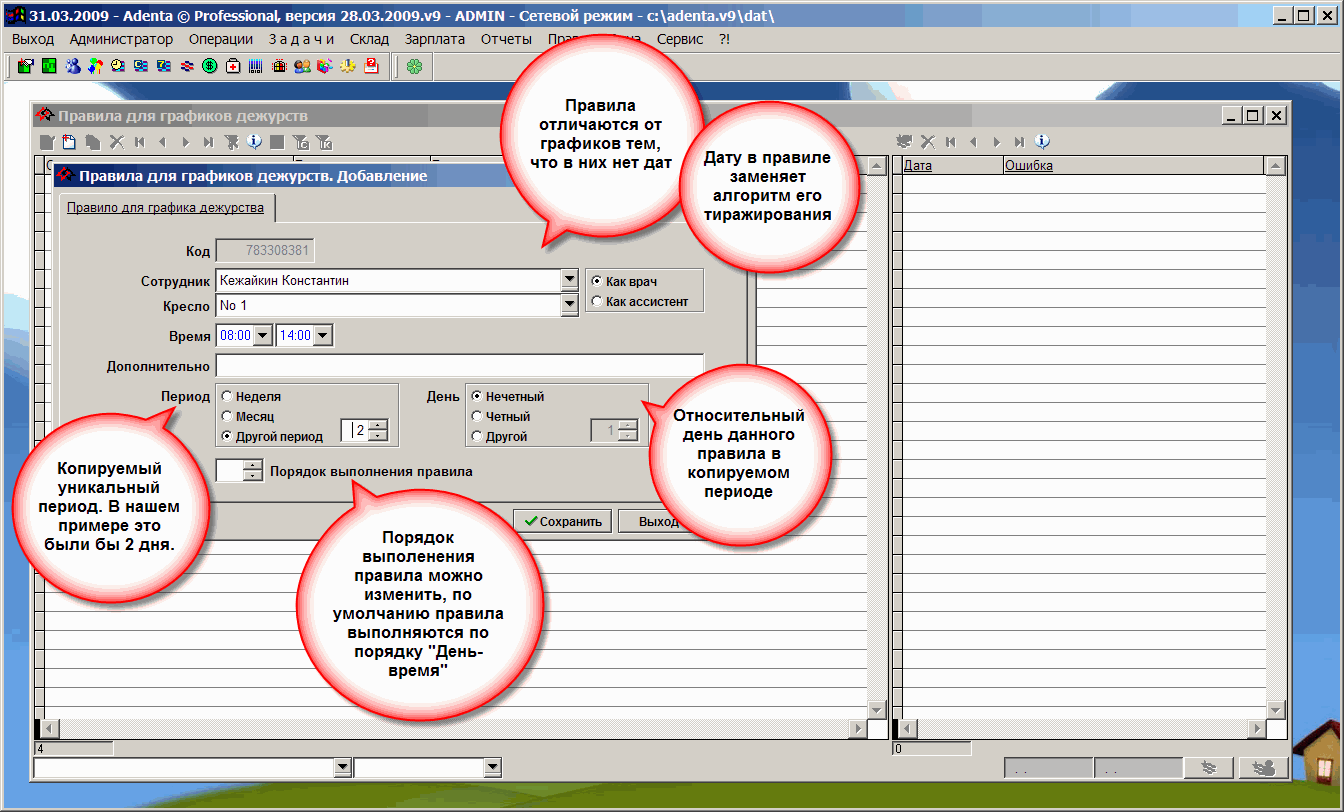
Task: Sort by the Ошибка column header
Action: pyautogui.click(x=1028, y=166)
